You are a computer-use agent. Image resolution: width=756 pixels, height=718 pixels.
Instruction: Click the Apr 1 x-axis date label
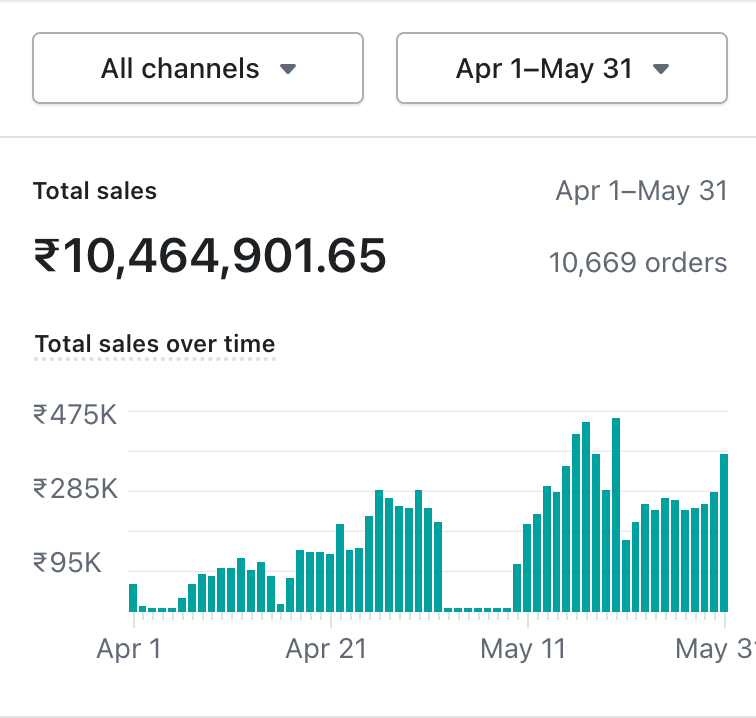point(128,649)
